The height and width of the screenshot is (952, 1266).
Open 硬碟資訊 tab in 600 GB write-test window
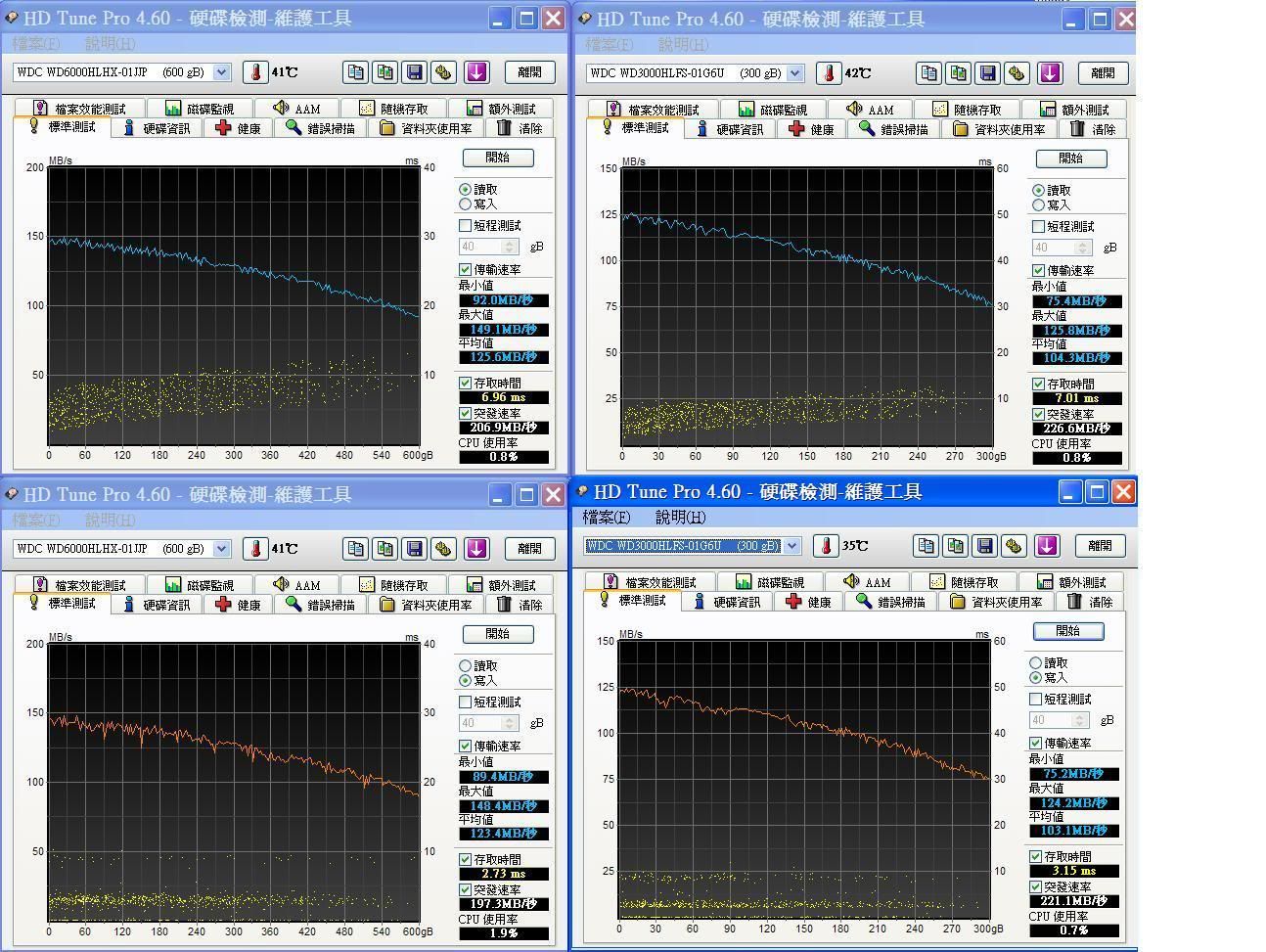[156, 604]
